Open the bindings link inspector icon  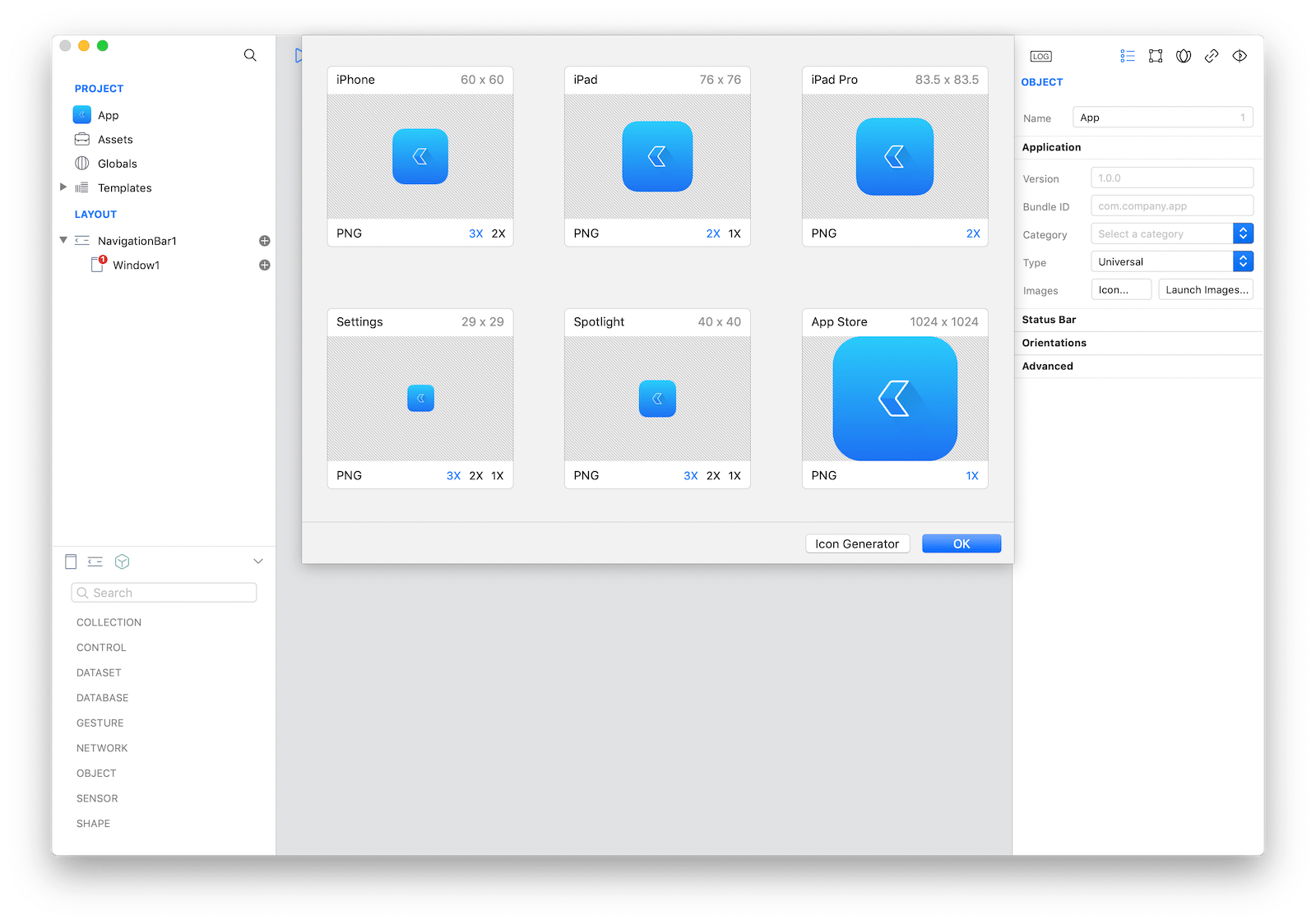pyautogui.click(x=1211, y=56)
